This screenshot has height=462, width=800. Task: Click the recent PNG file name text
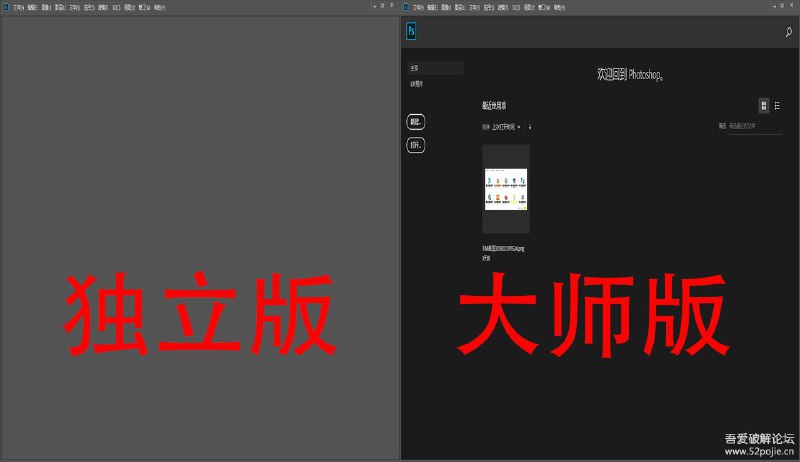point(503,249)
